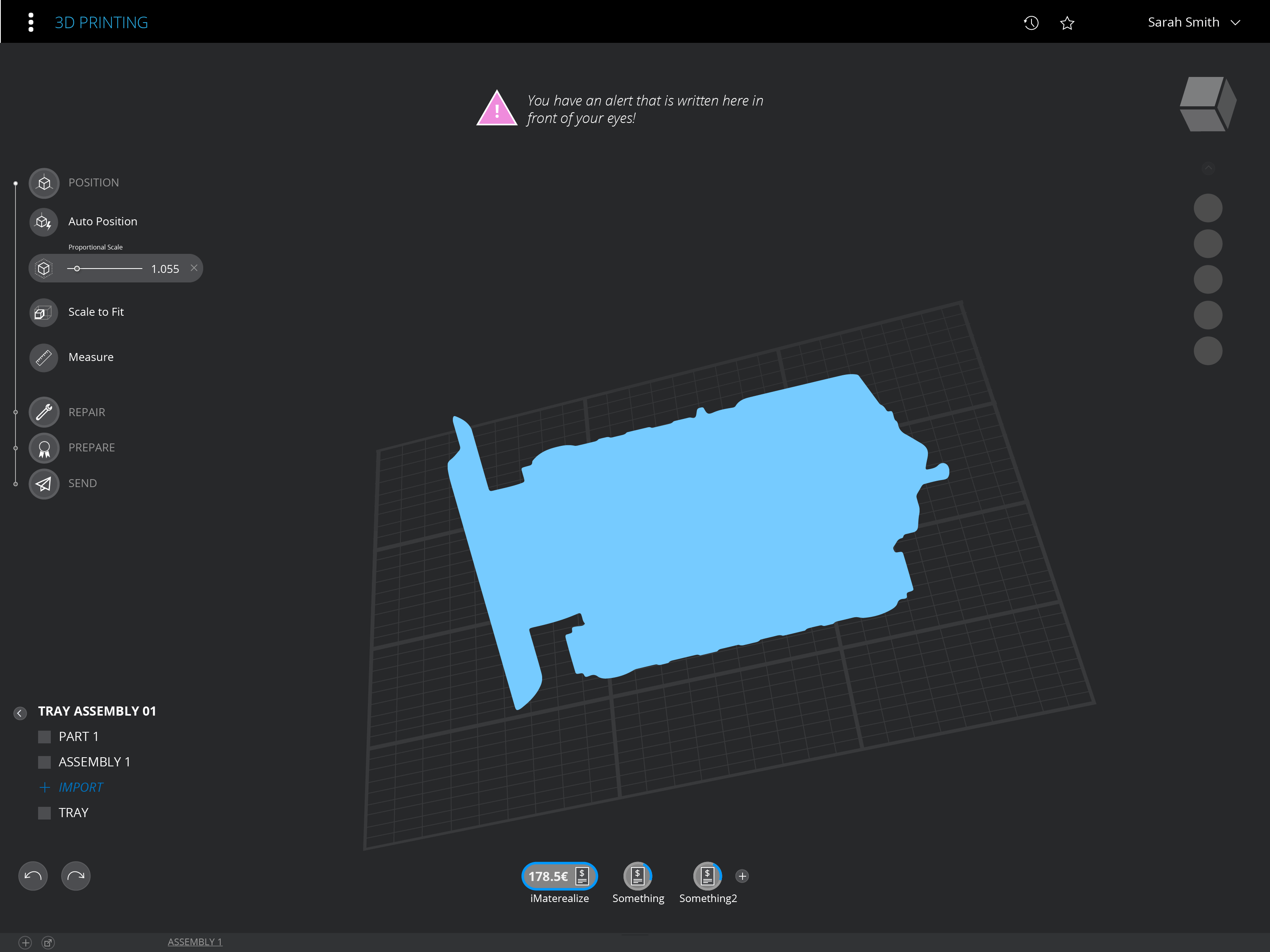Click the IMPORT link
1270x952 pixels.
(81, 787)
